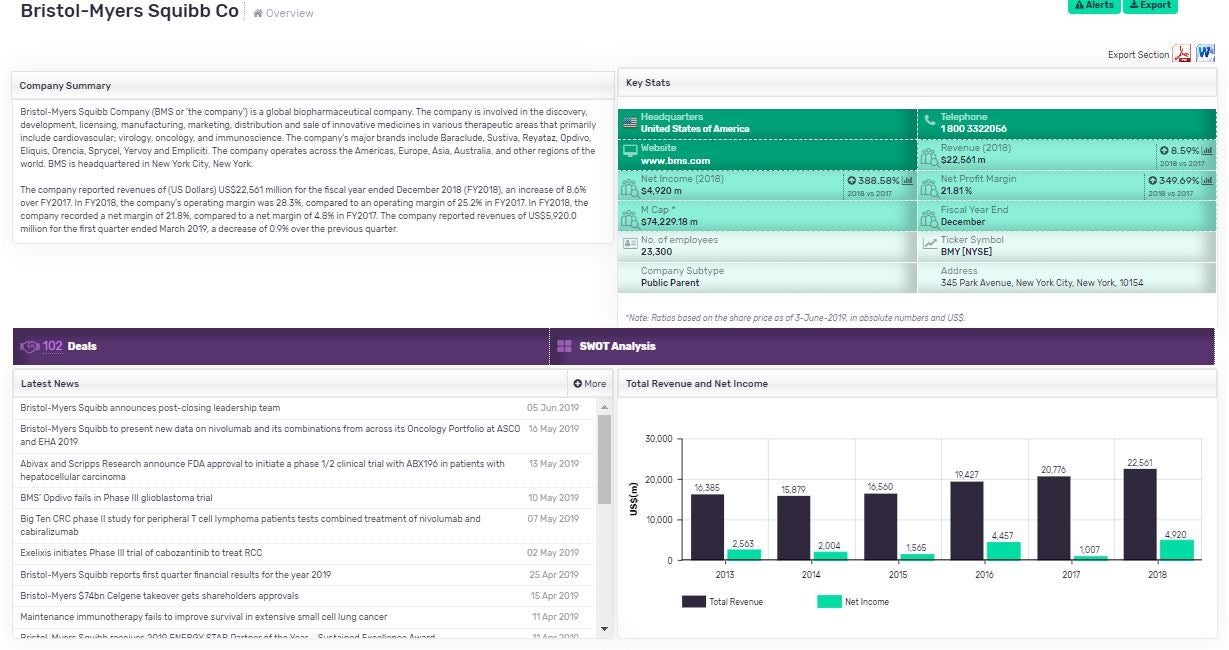Click the grid icon beside SWOT Analysis
The width and height of the screenshot is (1229, 650).
coord(564,347)
